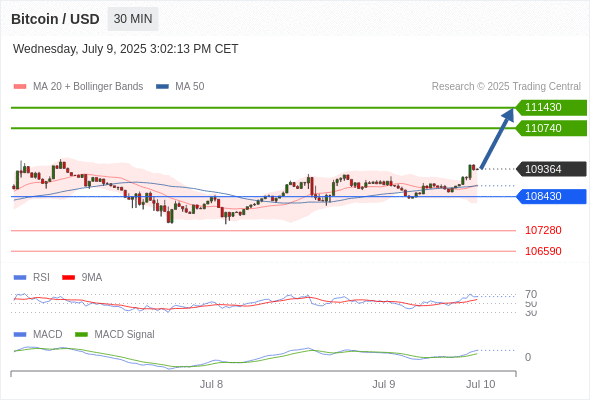The height and width of the screenshot is (400, 590).
Task: Click the MACD legend swatch
Action: [20, 335]
